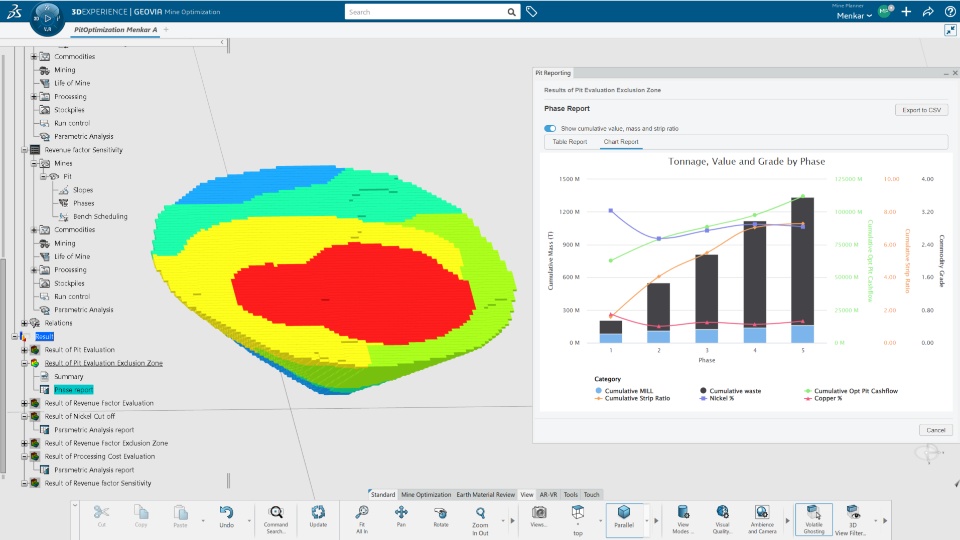Collapse the Revenue factor Sensitivity node
The width and height of the screenshot is (960, 540).
tap(24, 150)
